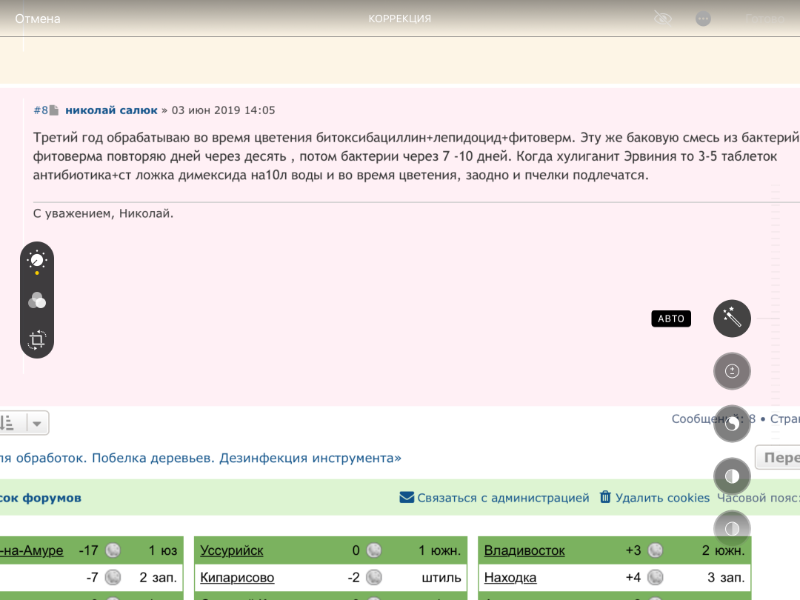
Task: Click the temperature 0 for Уссурийск
Action: (x=356, y=551)
